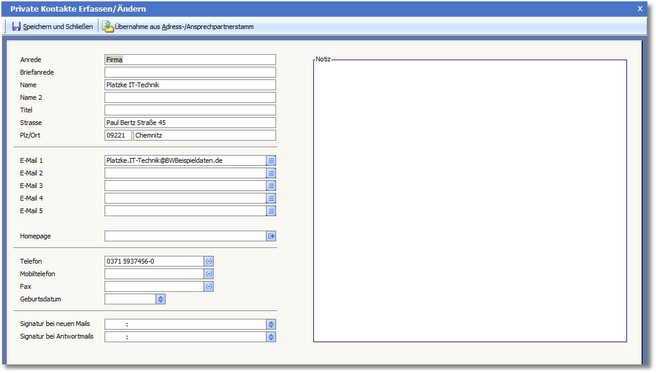Screen dimensions: 656x373
Task: Click into the Notiz text area
Action: (470, 202)
